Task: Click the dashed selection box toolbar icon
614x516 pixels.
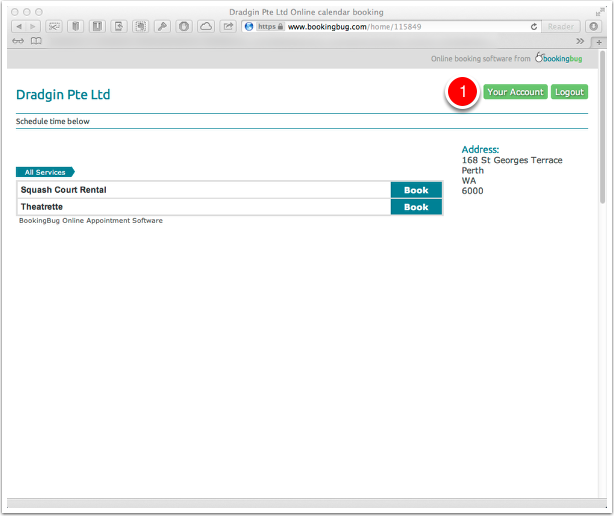Action: point(140,27)
